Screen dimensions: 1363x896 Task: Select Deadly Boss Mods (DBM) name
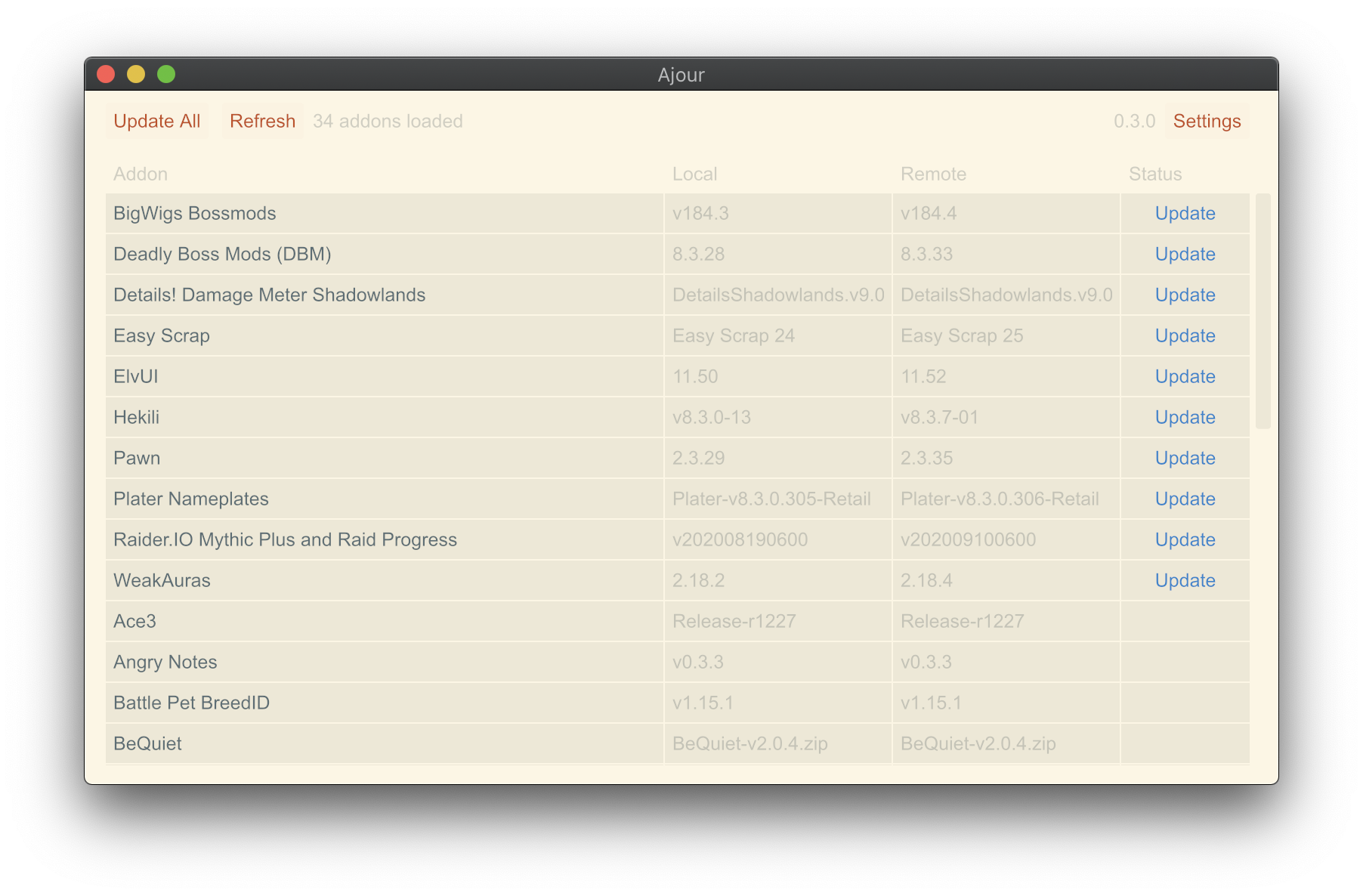pos(222,254)
